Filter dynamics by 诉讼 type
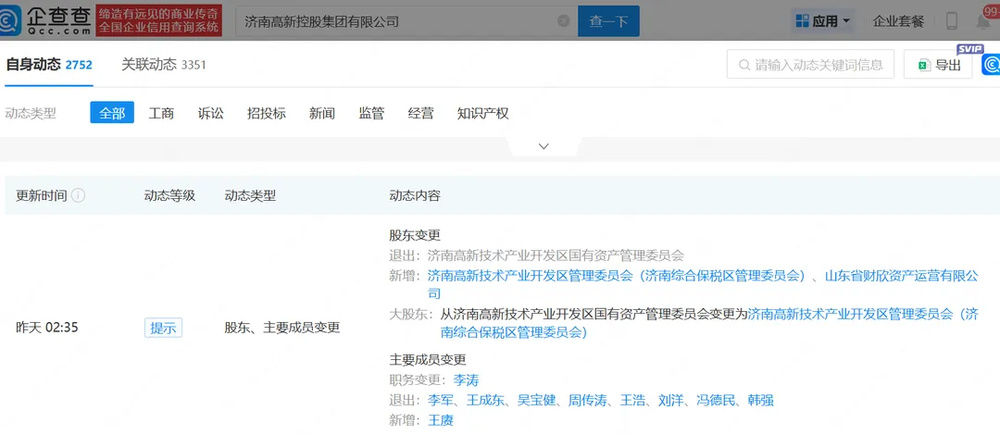 point(211,113)
